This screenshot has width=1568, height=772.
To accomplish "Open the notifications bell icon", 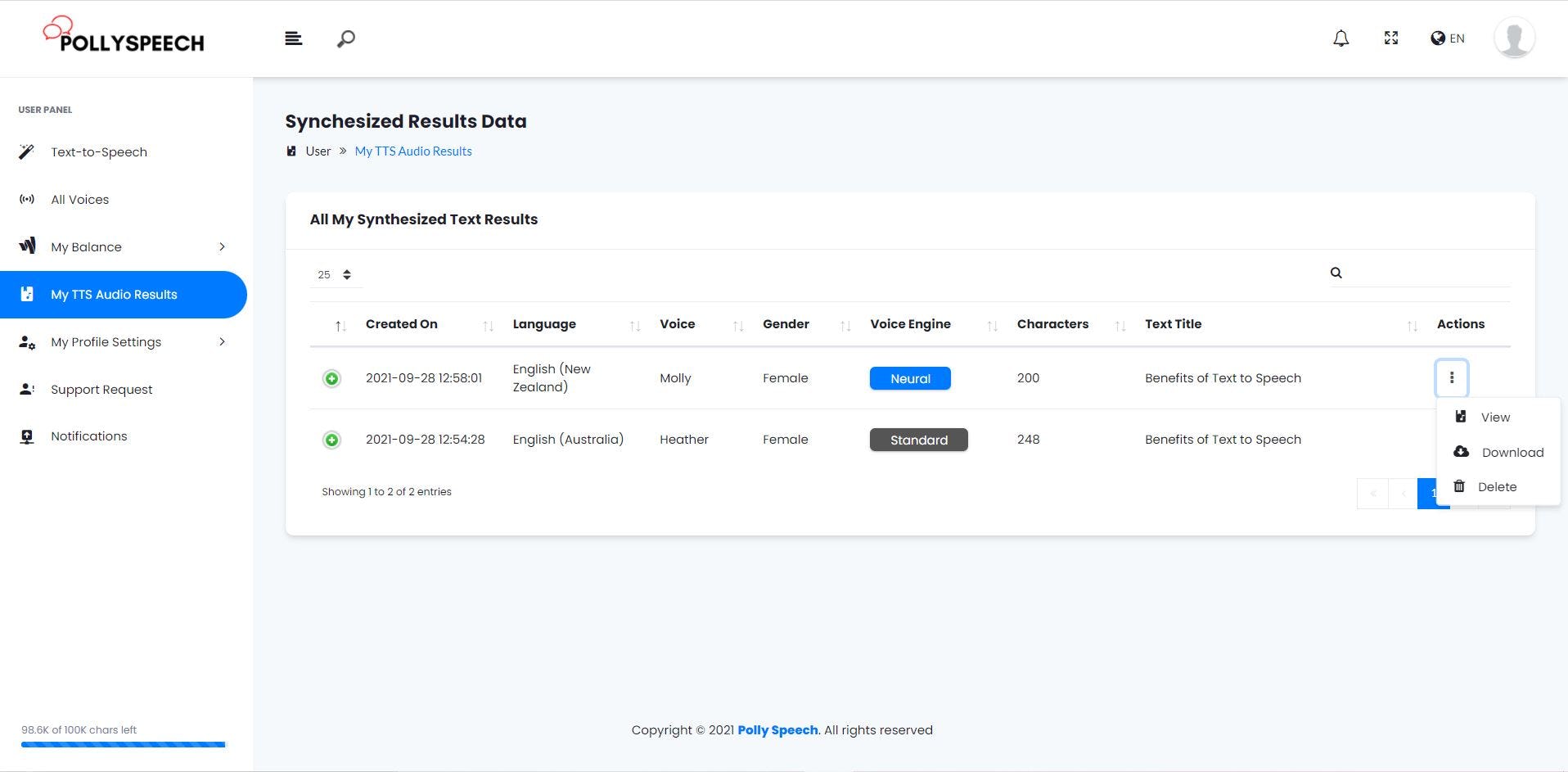I will tap(1340, 38).
